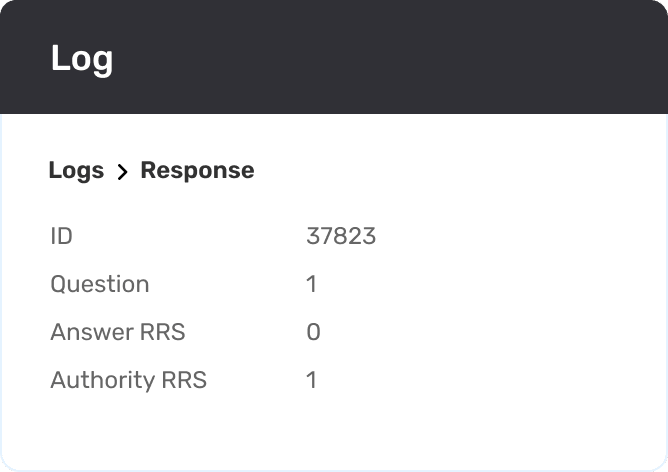Image resolution: width=668 pixels, height=472 pixels.
Task: Focus the current Response page crumb
Action: [x=197, y=170]
